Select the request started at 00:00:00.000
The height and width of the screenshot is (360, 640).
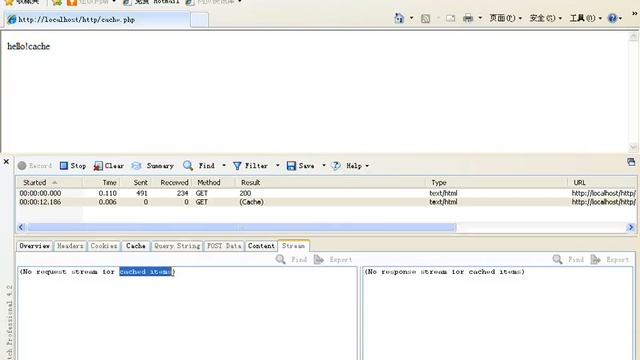[326, 193]
